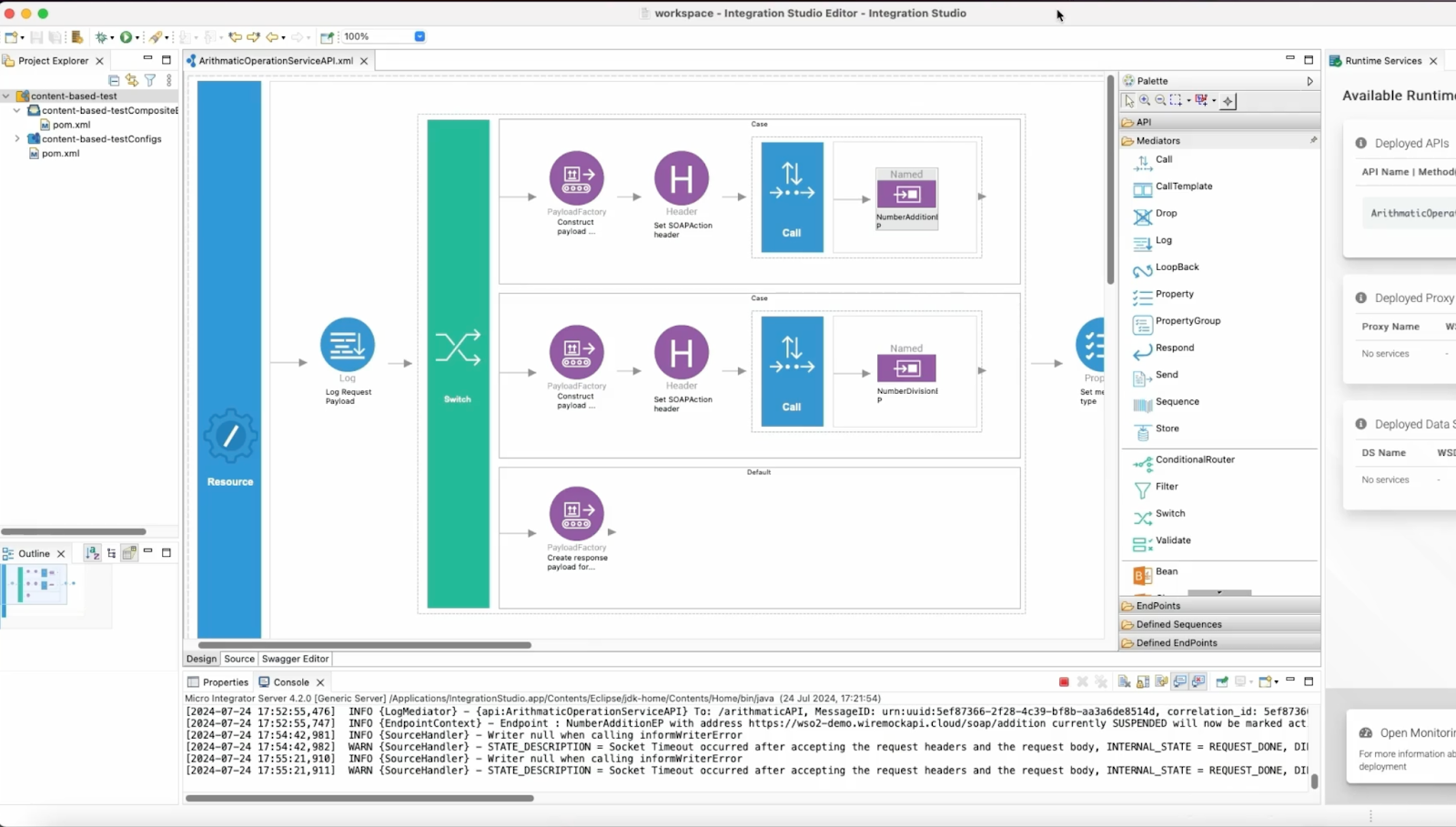Expand Defined Sequences palette drawer
The height and width of the screenshot is (827, 1456).
click(1219, 625)
